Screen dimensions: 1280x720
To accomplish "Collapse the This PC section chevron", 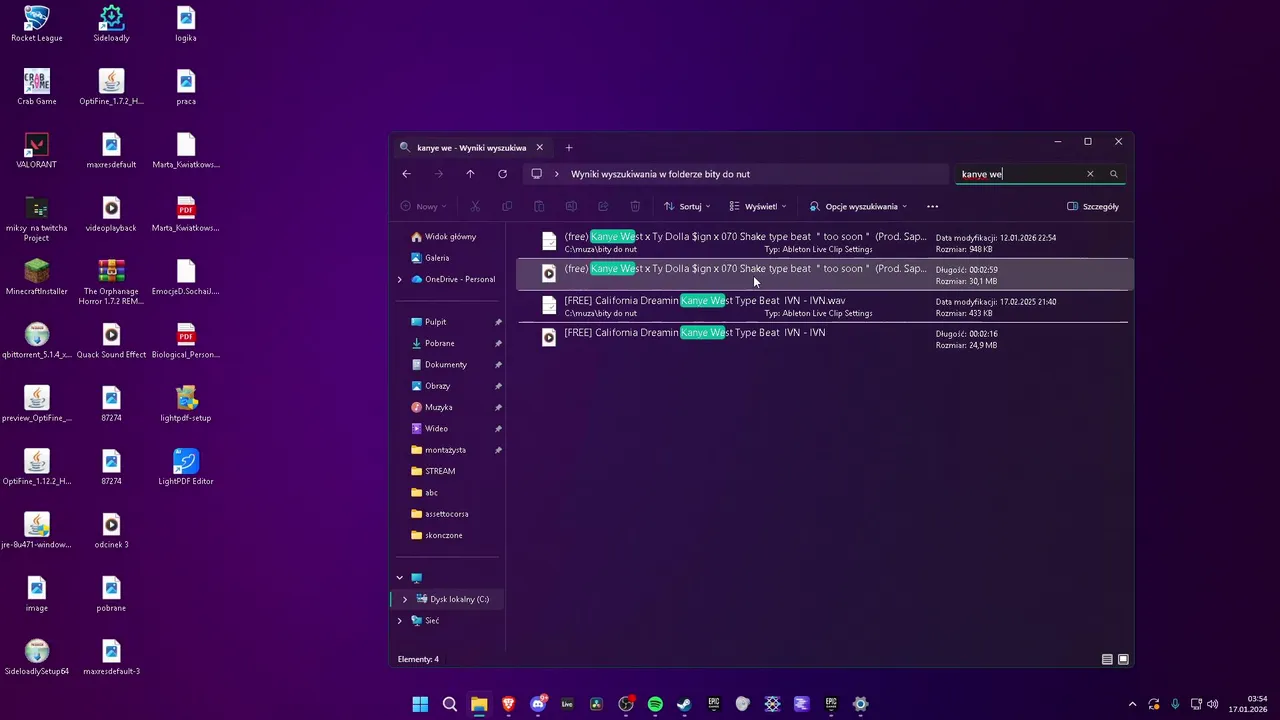I will point(400,577).
